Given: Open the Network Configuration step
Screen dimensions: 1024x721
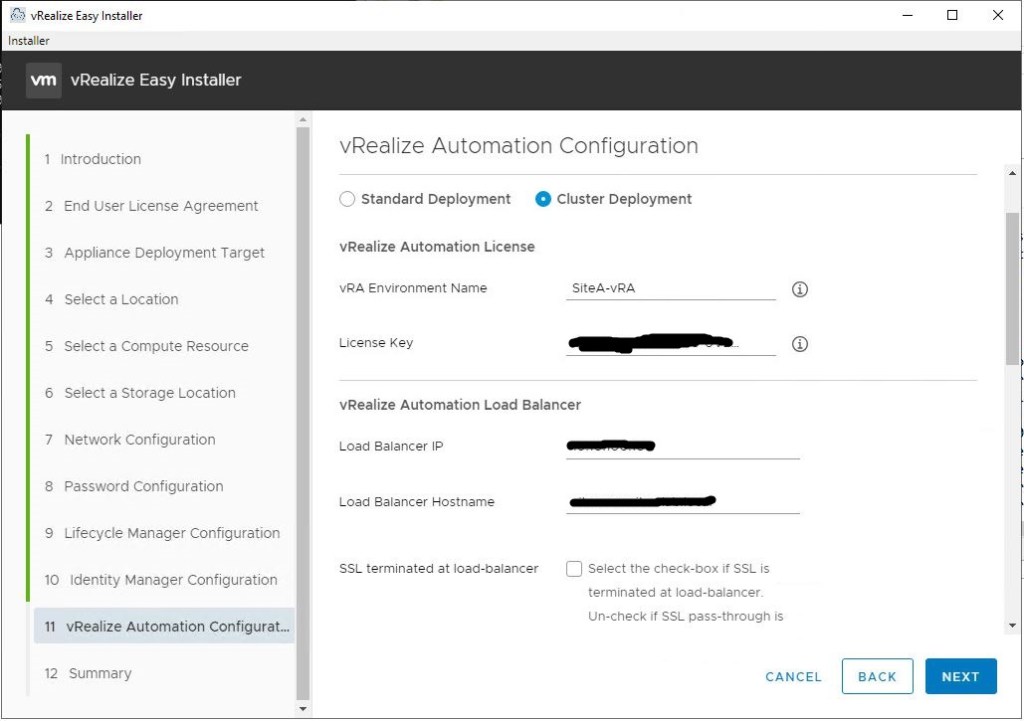Looking at the screenshot, I should pos(139,440).
